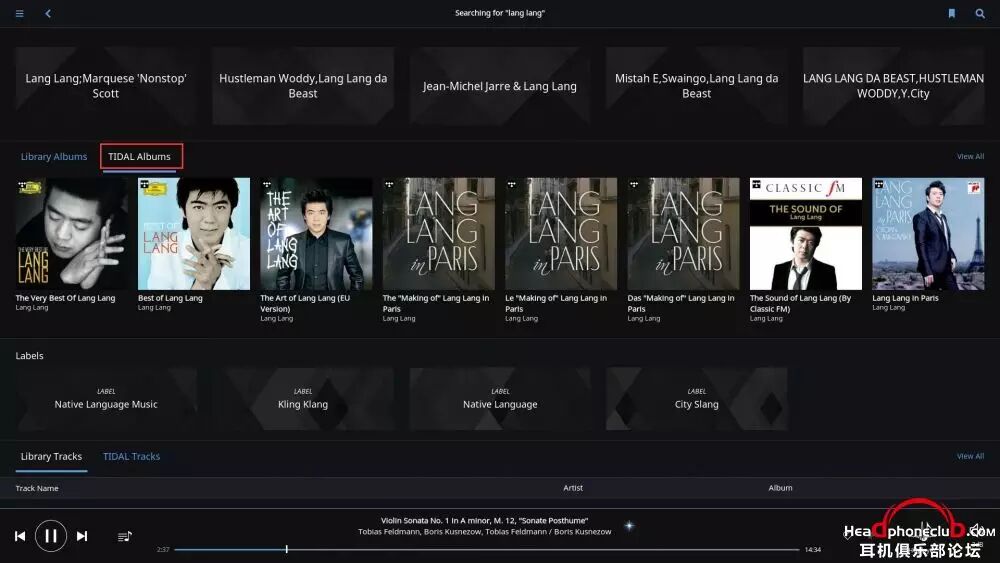Open Lang Lang;Marquese 'Nonstop' Scott artist
This screenshot has height=563, width=1000.
[106, 85]
